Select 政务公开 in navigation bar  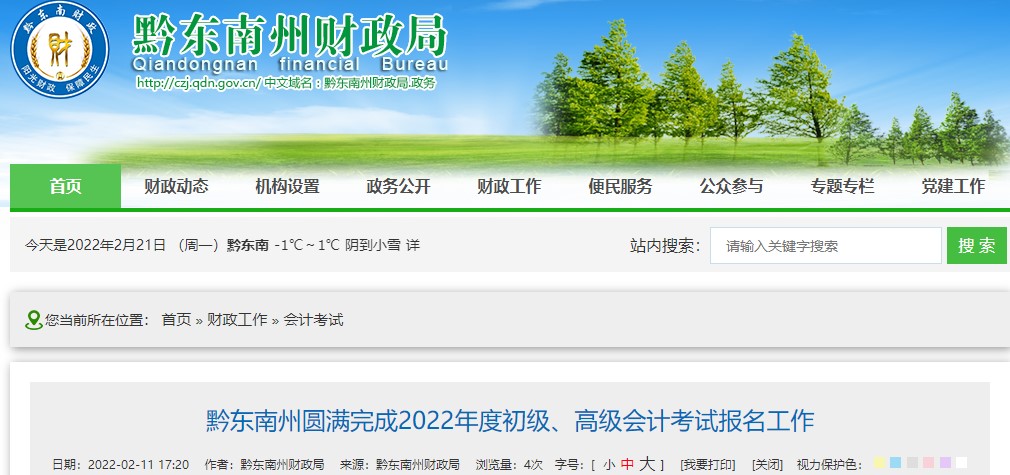click(x=398, y=186)
